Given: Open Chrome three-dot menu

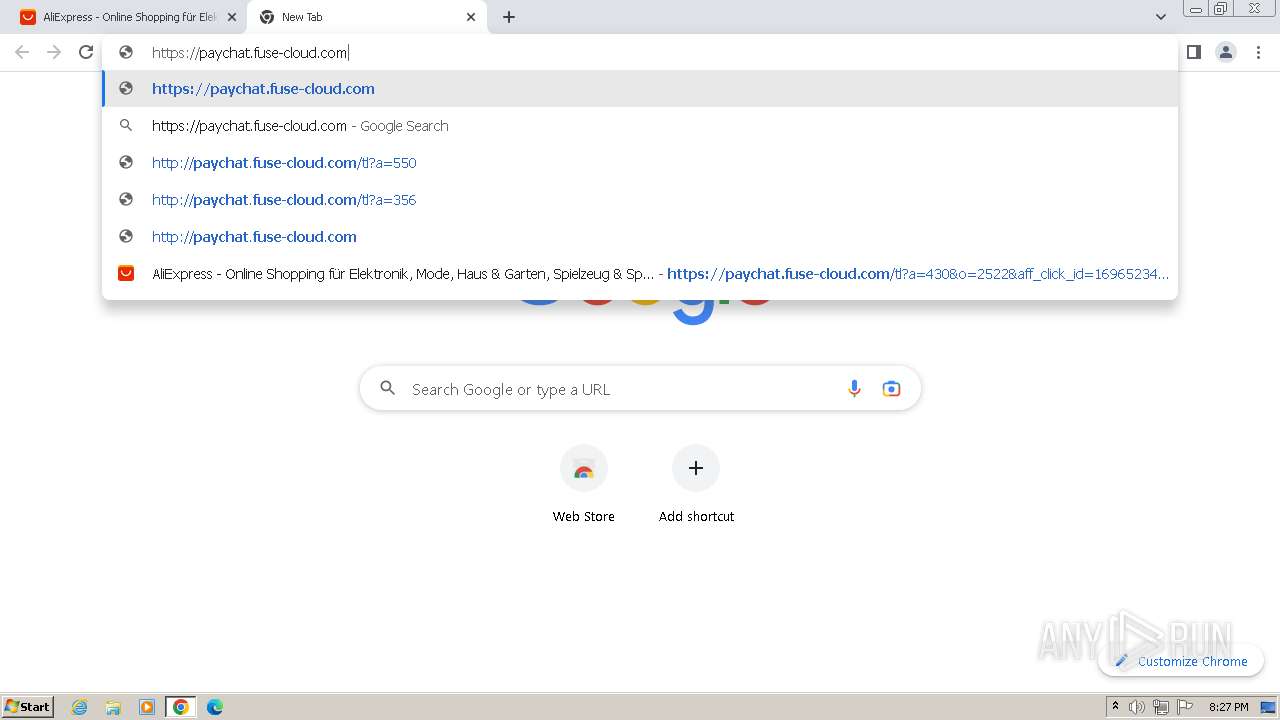Looking at the screenshot, I should [1258, 52].
